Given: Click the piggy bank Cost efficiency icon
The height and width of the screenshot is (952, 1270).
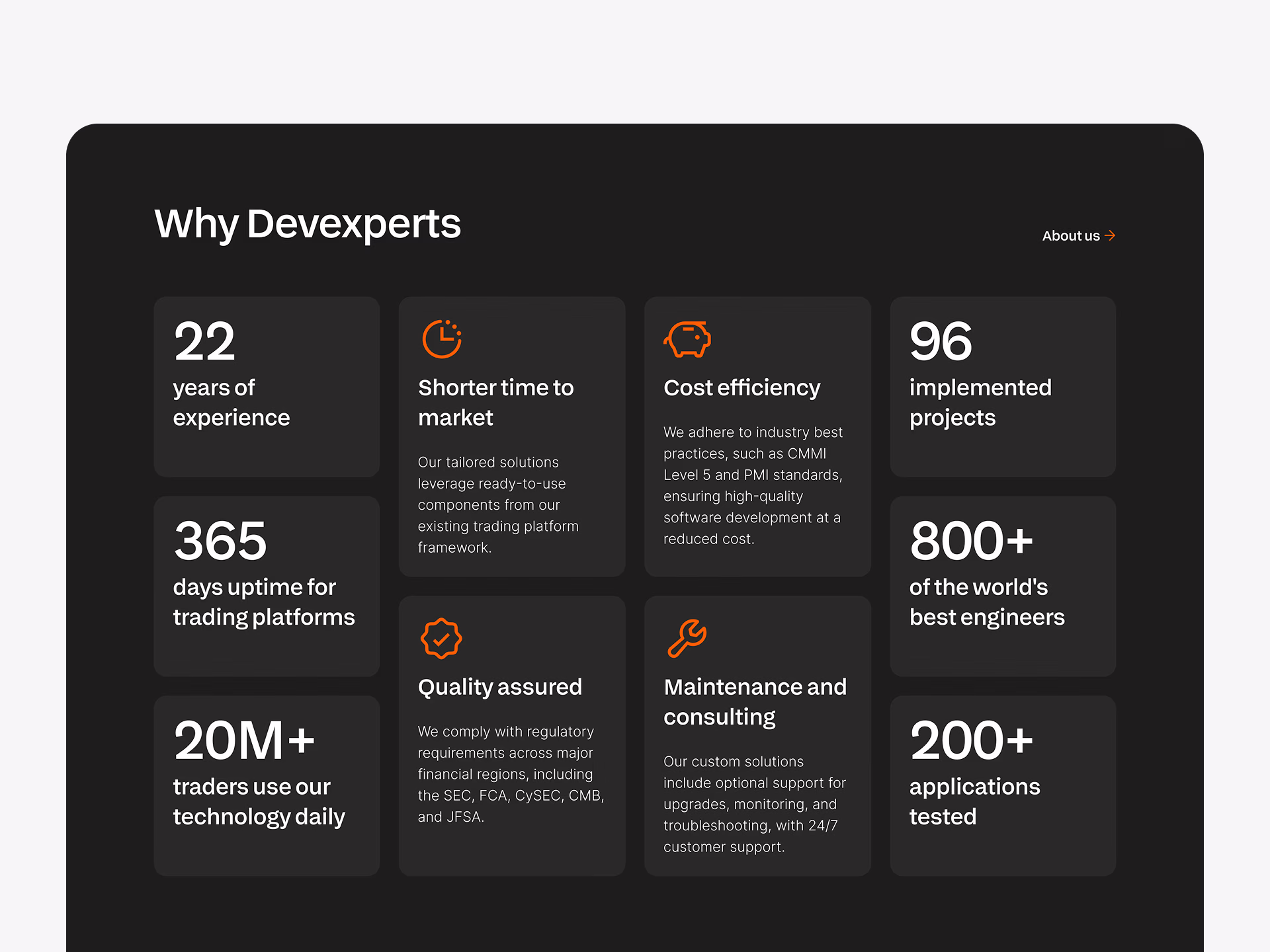Looking at the screenshot, I should click(x=687, y=339).
